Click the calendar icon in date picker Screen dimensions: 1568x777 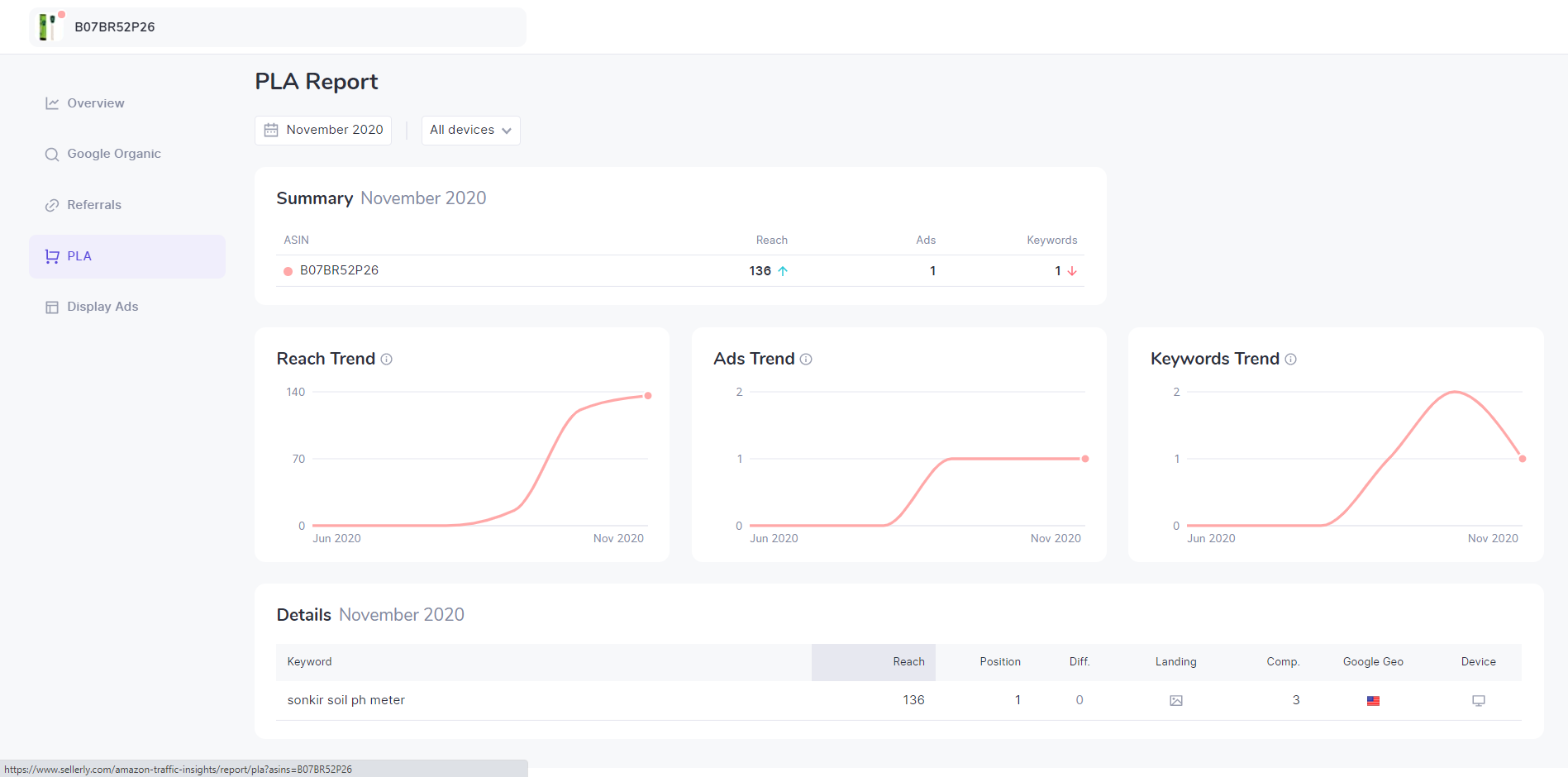click(271, 131)
